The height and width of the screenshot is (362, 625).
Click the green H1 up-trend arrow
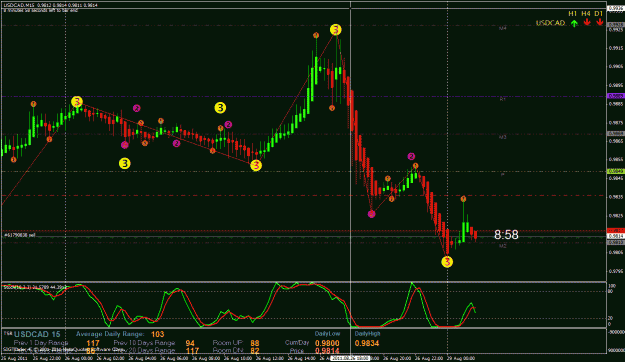[x=574, y=23]
